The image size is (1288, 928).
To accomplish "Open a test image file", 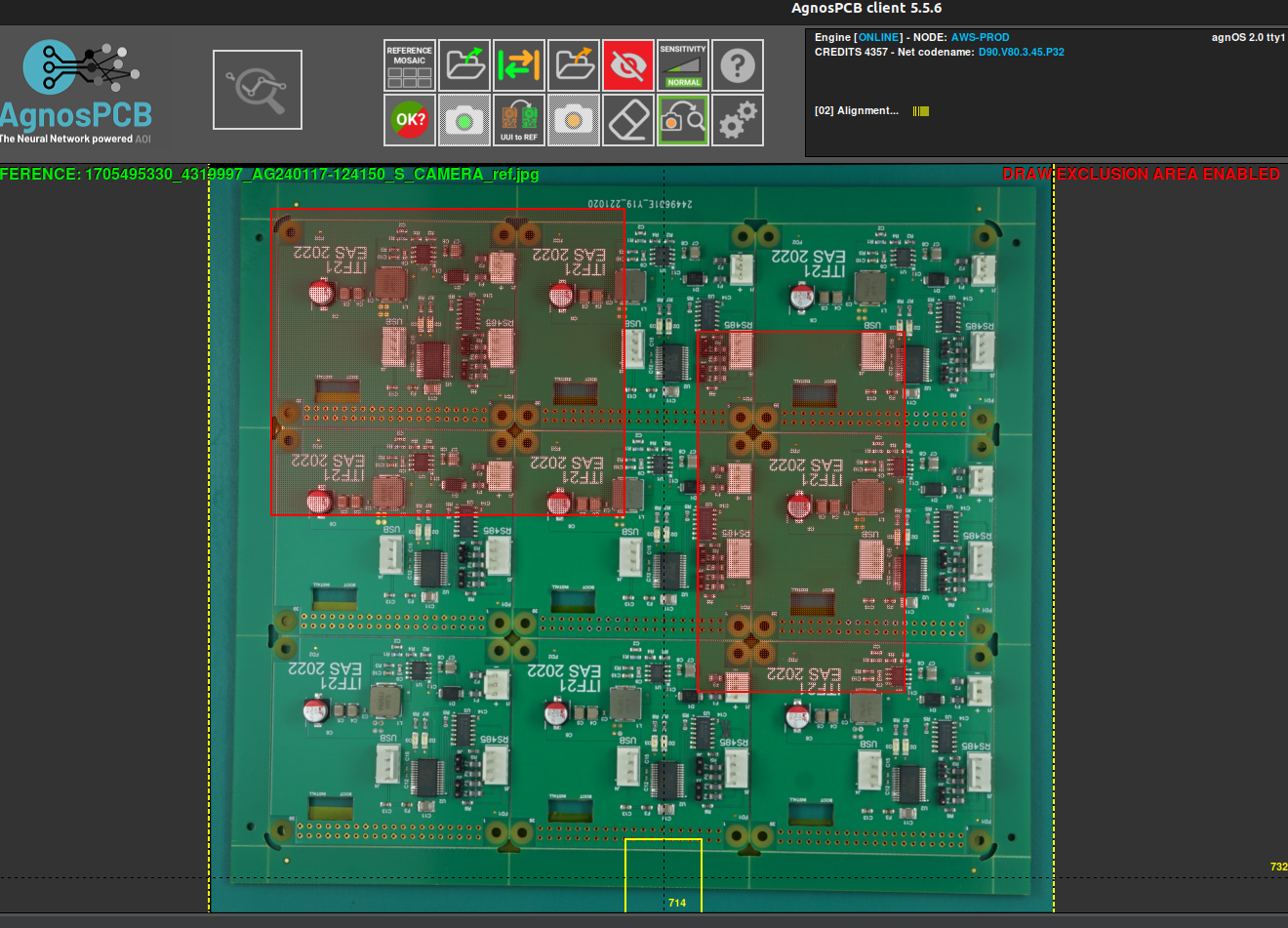I will click(573, 64).
